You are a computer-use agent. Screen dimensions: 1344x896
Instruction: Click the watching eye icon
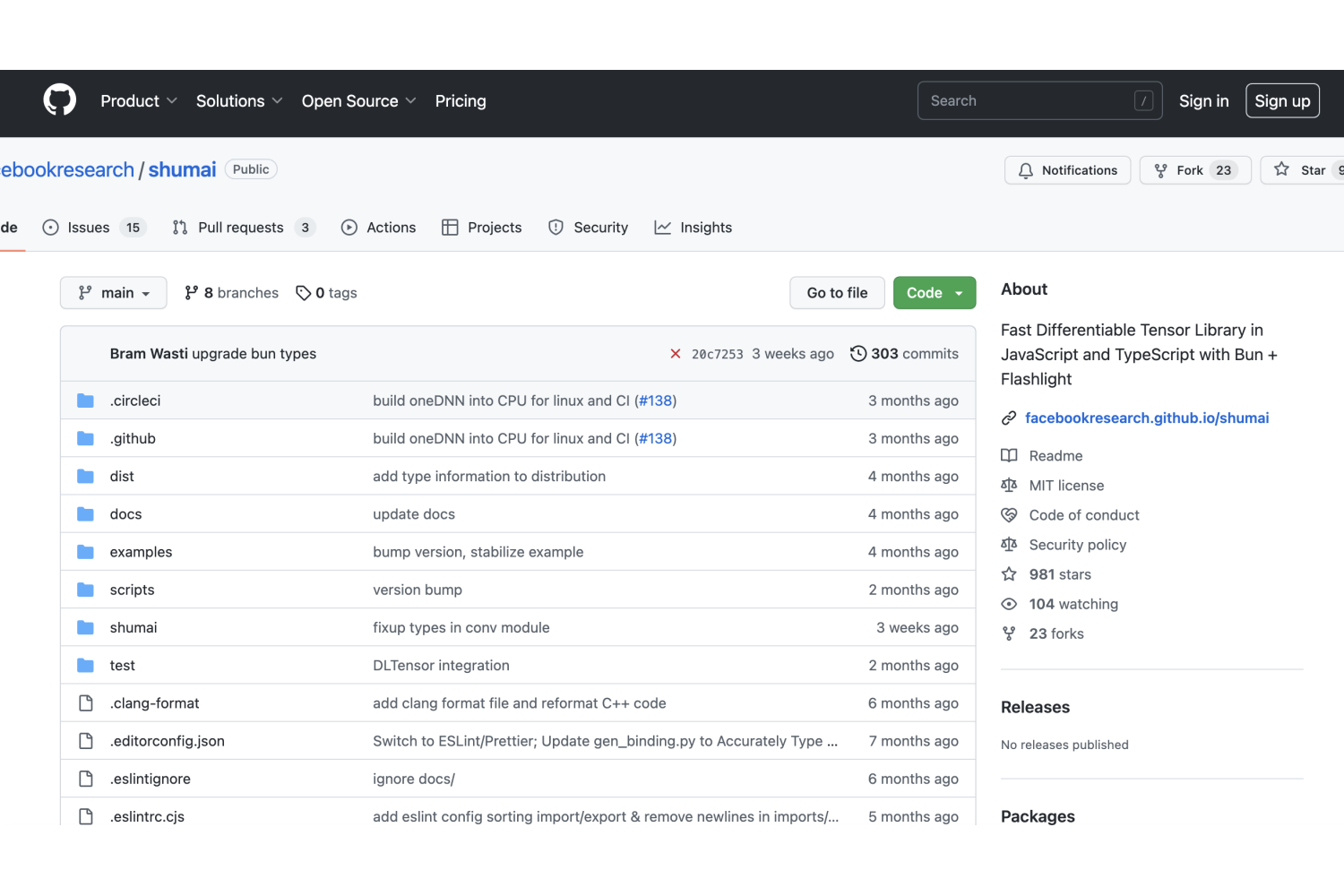pos(1009,604)
